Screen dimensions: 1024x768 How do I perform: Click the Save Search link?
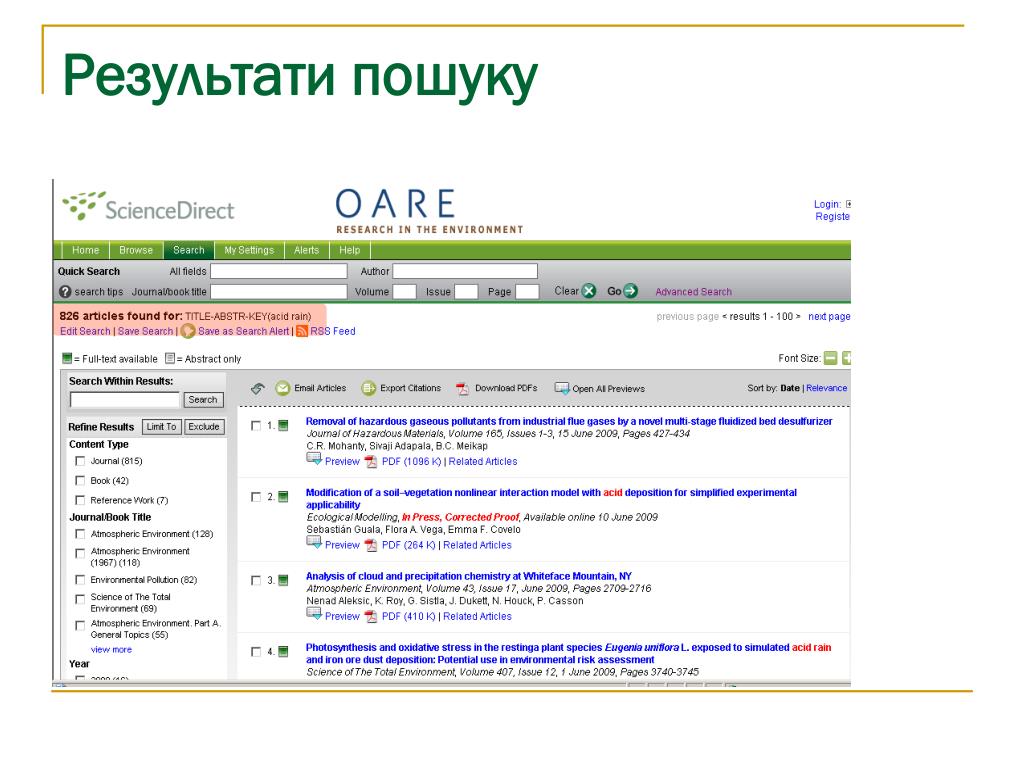coord(145,331)
